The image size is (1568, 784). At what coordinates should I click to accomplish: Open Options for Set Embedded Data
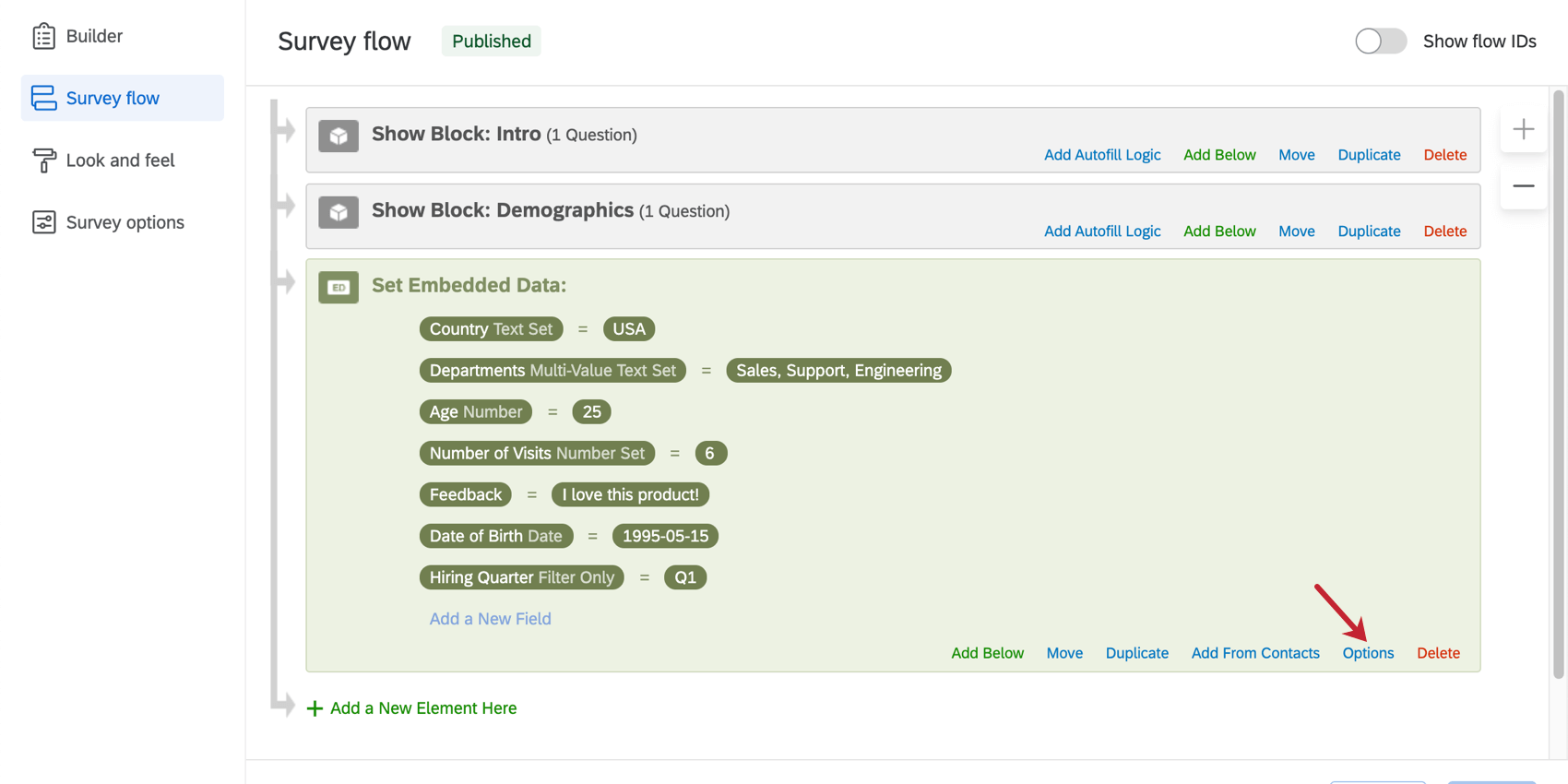click(x=1368, y=653)
